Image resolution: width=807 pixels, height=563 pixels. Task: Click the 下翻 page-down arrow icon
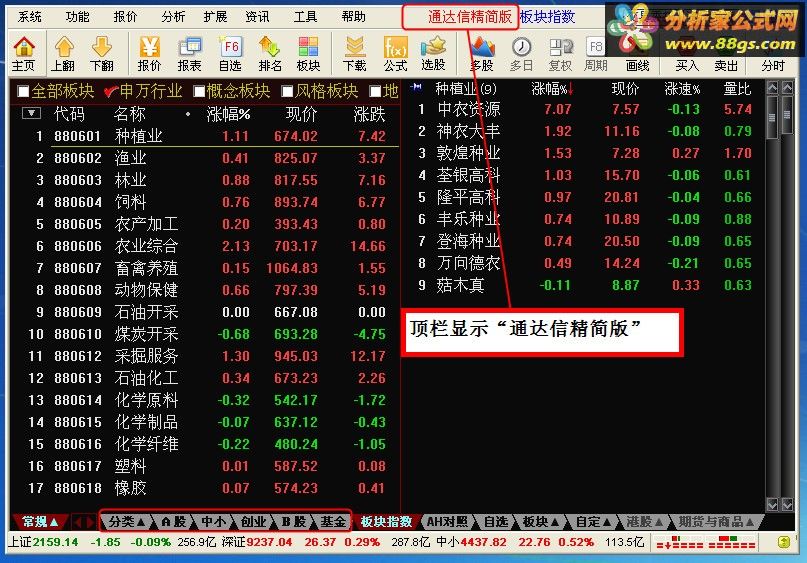pyautogui.click(x=101, y=53)
